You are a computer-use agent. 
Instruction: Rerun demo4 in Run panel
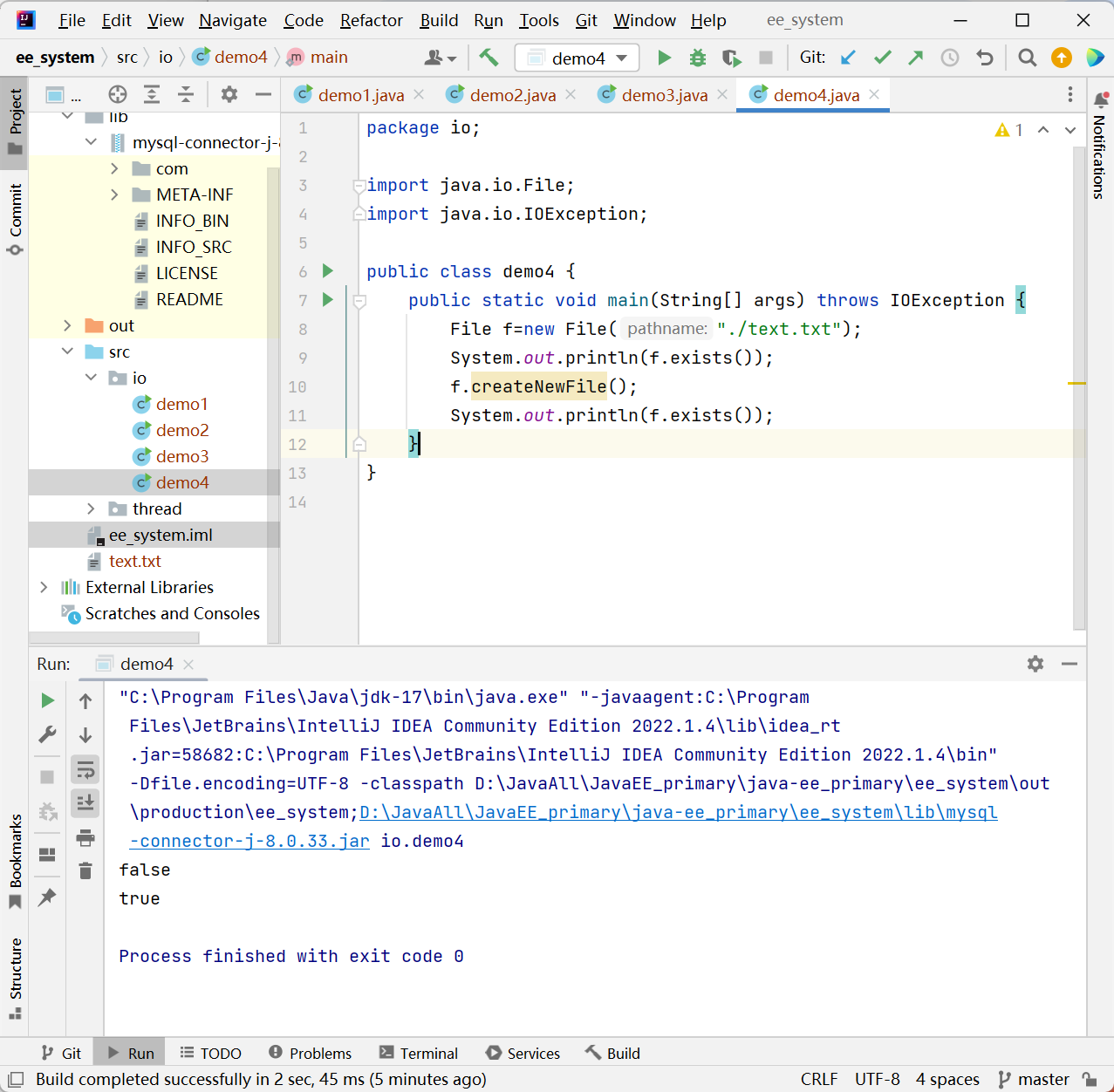(x=48, y=700)
